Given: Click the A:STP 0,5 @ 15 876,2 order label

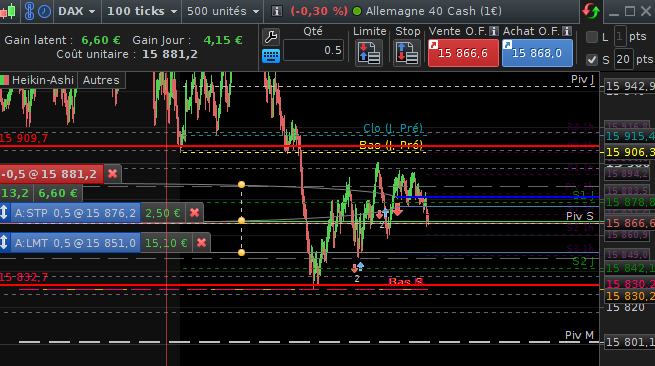Looking at the screenshot, I should pyautogui.click(x=75, y=213).
